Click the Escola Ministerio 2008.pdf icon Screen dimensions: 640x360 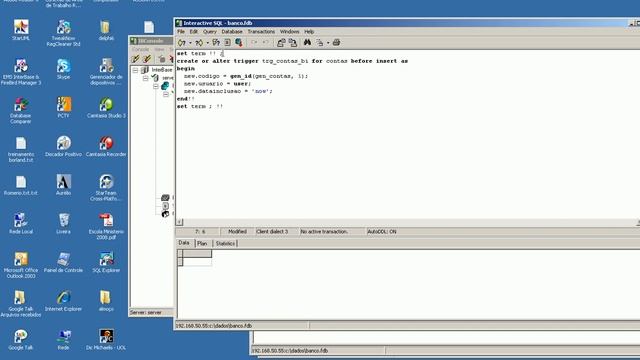click(x=106, y=226)
